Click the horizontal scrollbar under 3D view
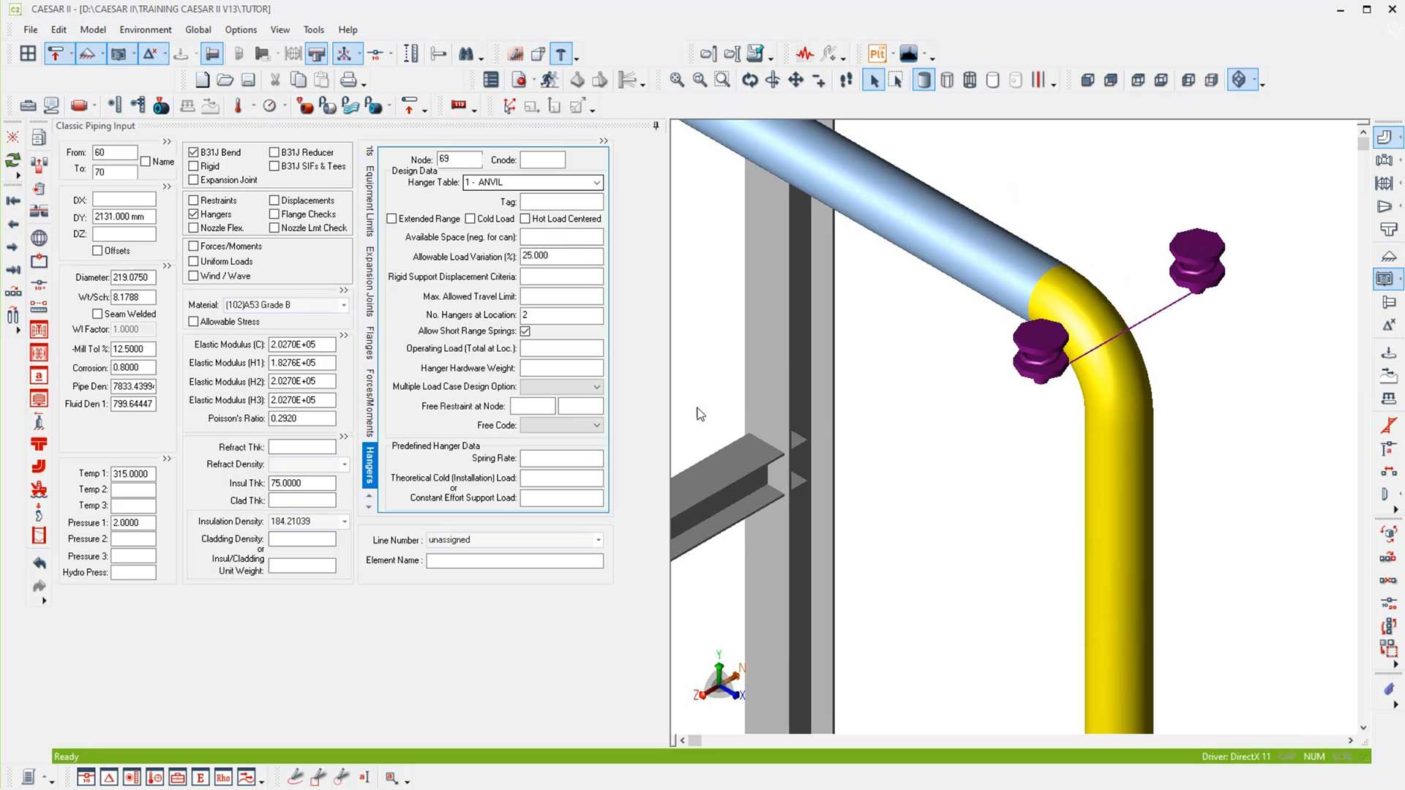The width and height of the screenshot is (1405, 790). [x=1015, y=741]
